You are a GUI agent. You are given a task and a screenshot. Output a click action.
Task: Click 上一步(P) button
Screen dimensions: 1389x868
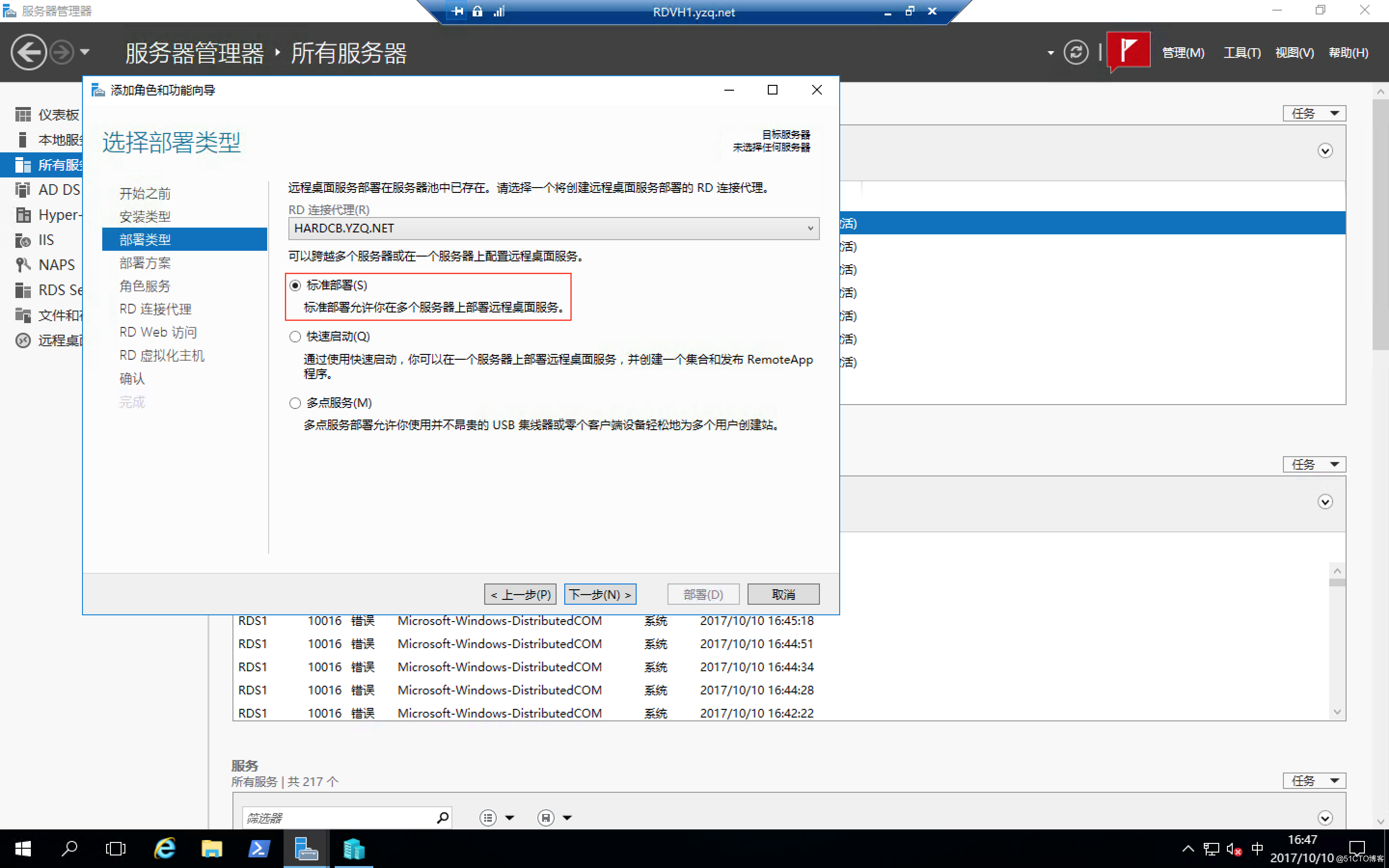[520, 594]
